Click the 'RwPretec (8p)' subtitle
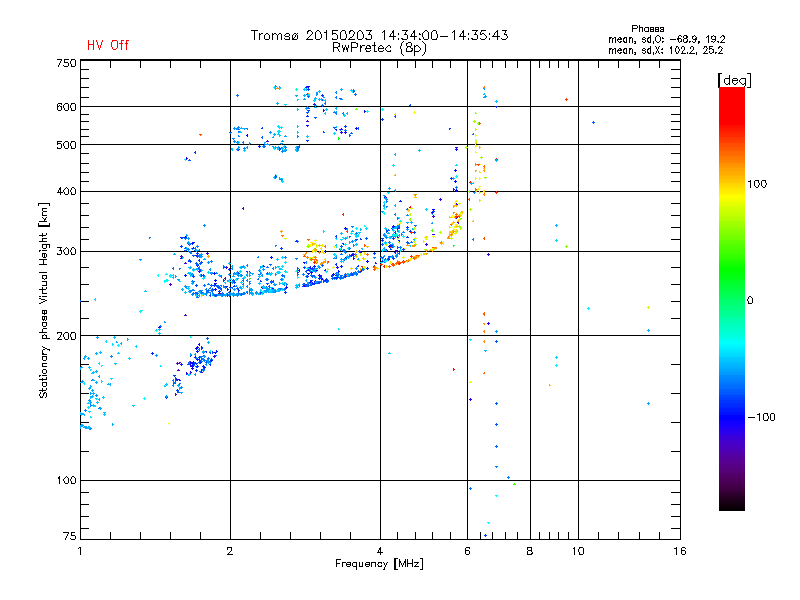The width and height of the screenshot is (800, 600). click(x=379, y=48)
